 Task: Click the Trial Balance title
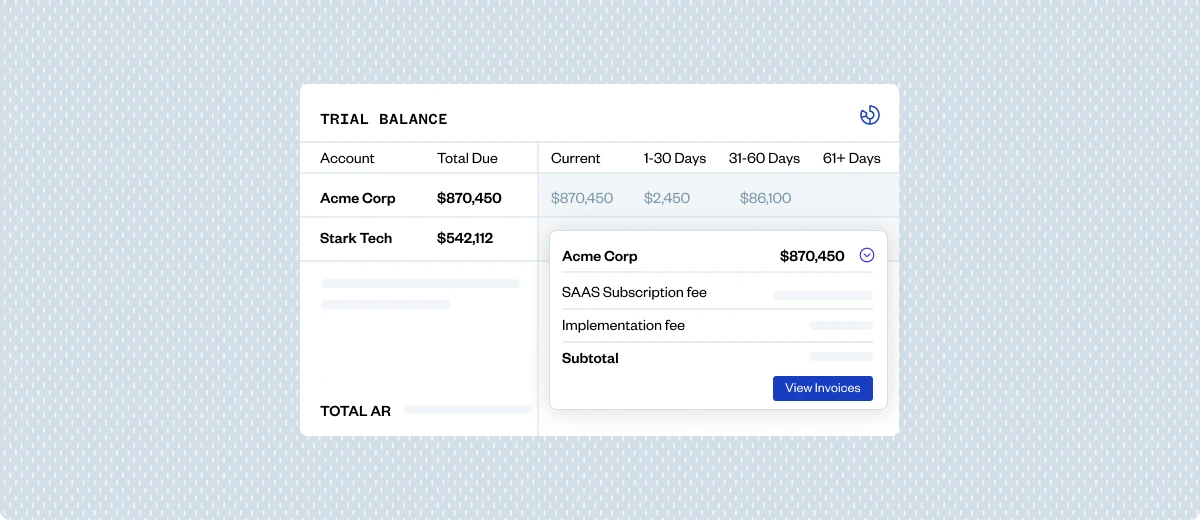[384, 119]
